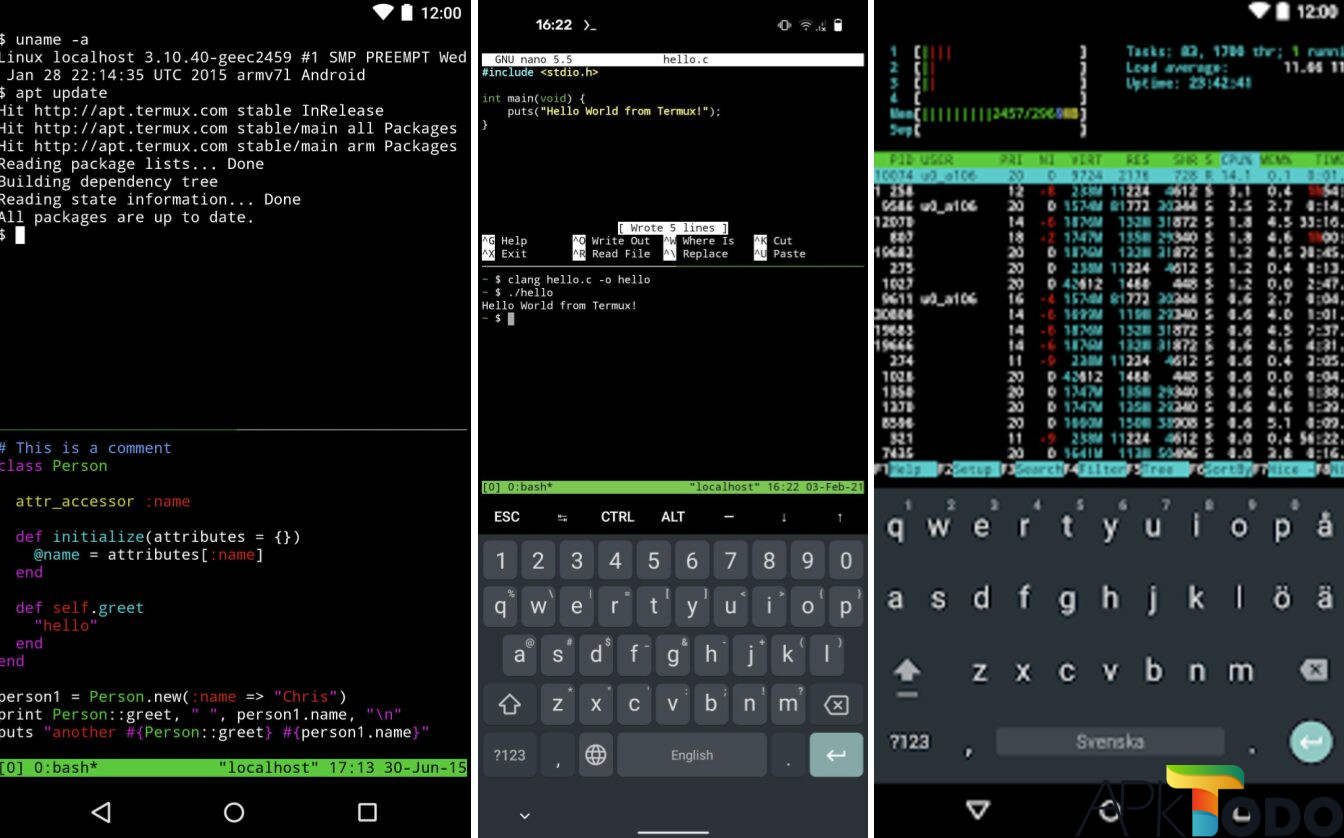Tap the terminal prompt icon in the 16:22 status bar
1344x838 pixels.
590,25
